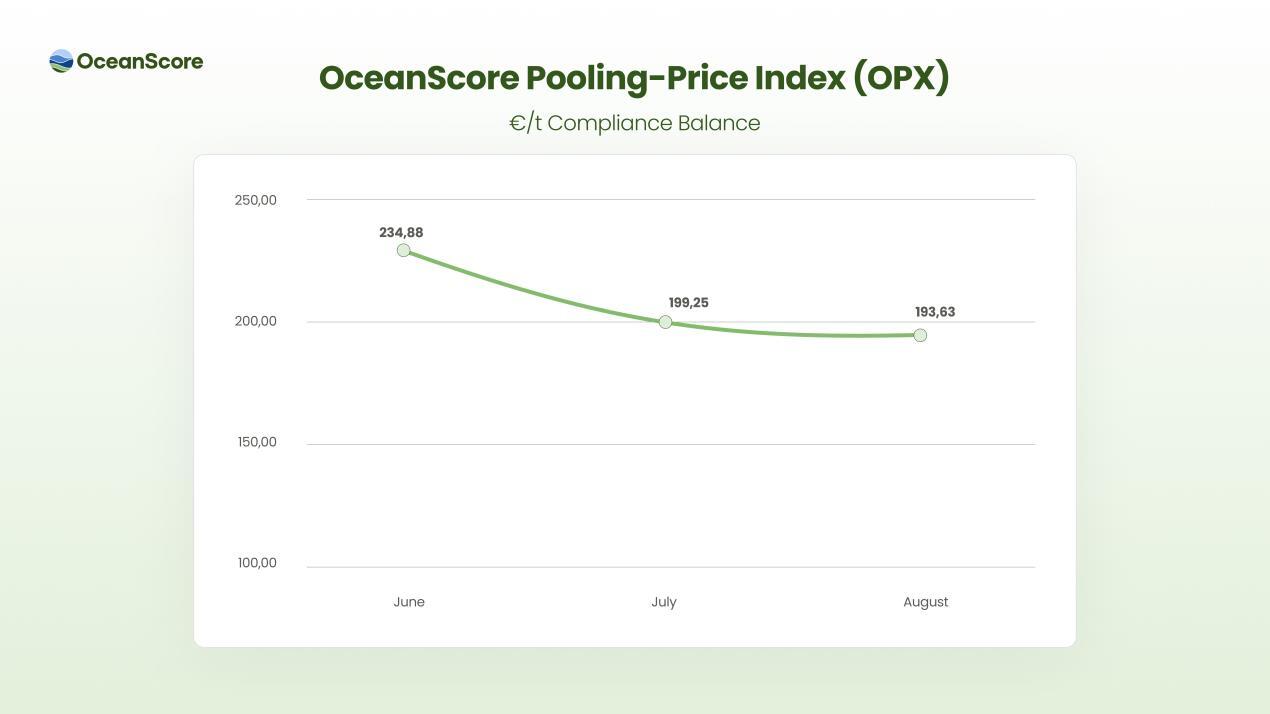Click the OceanScore wave logo icon
The width and height of the screenshot is (1270, 714).
pos(61,61)
